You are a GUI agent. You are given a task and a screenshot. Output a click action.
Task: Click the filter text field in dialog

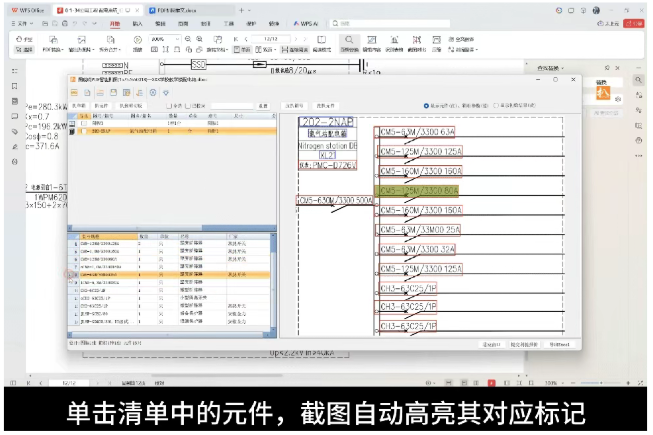232,106
